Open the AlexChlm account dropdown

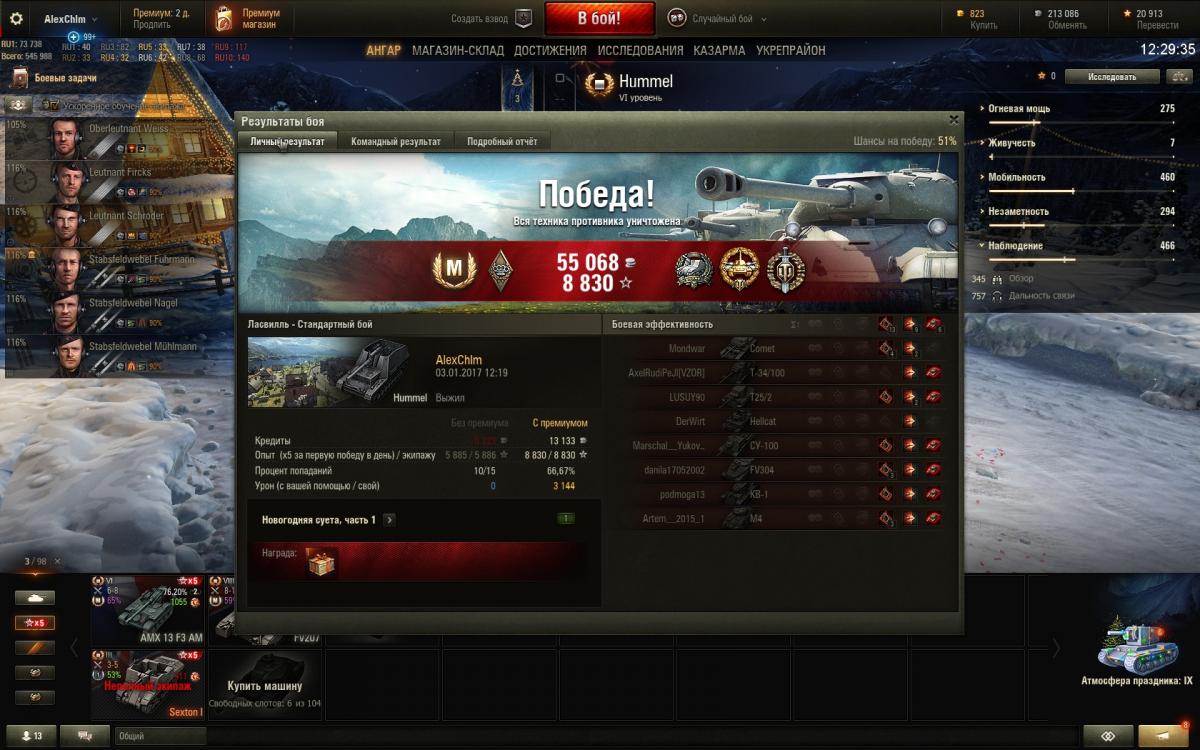[x=70, y=19]
